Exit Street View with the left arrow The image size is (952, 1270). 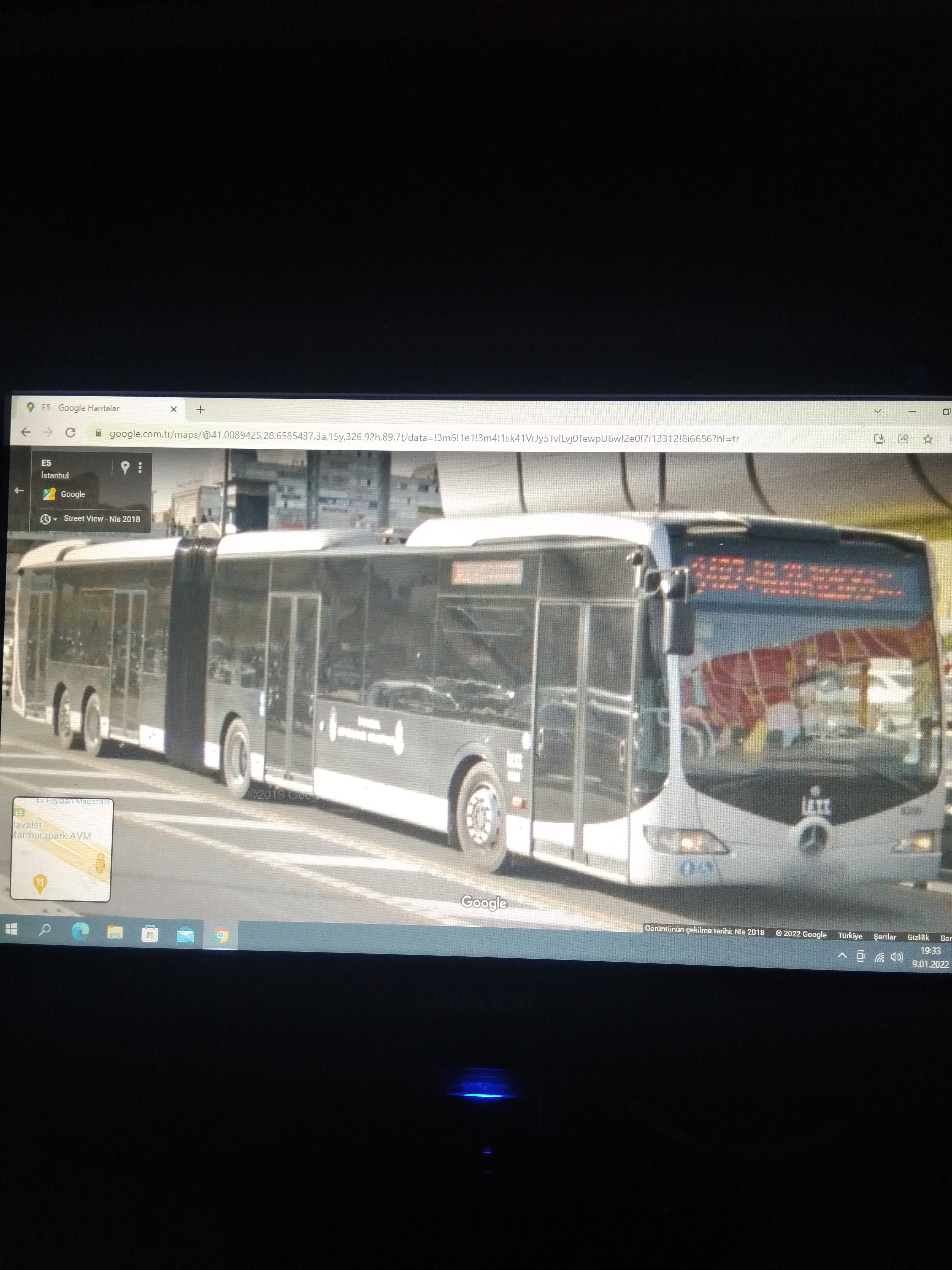pyautogui.click(x=19, y=490)
